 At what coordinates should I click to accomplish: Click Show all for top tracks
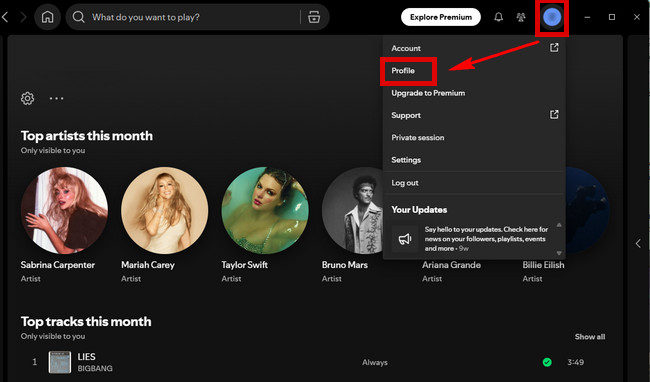pyautogui.click(x=589, y=337)
